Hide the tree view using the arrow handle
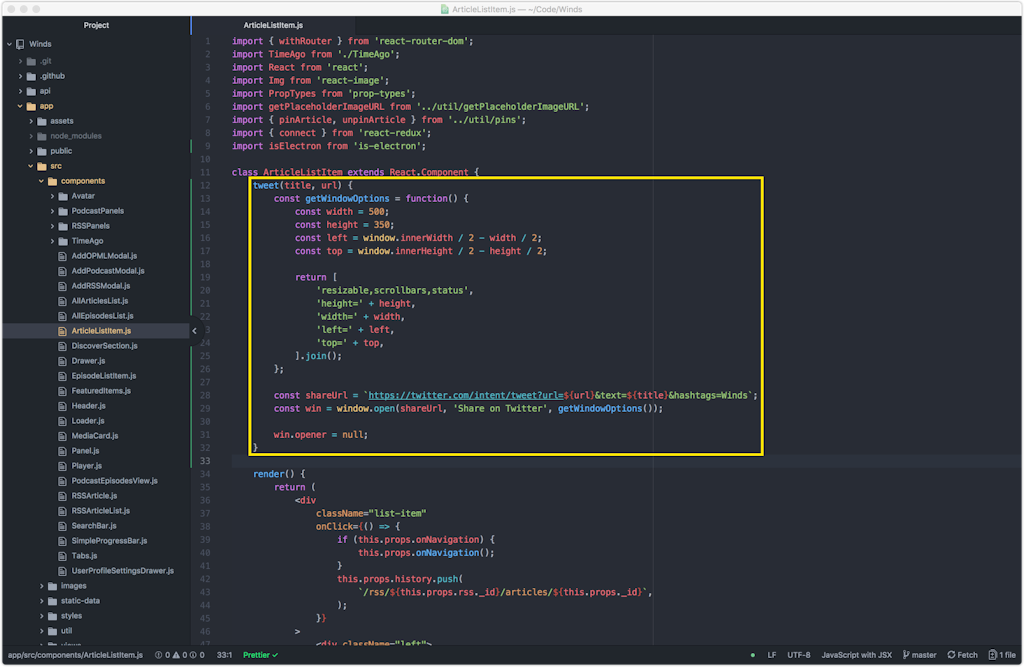This screenshot has height=667, width=1024. (194, 331)
